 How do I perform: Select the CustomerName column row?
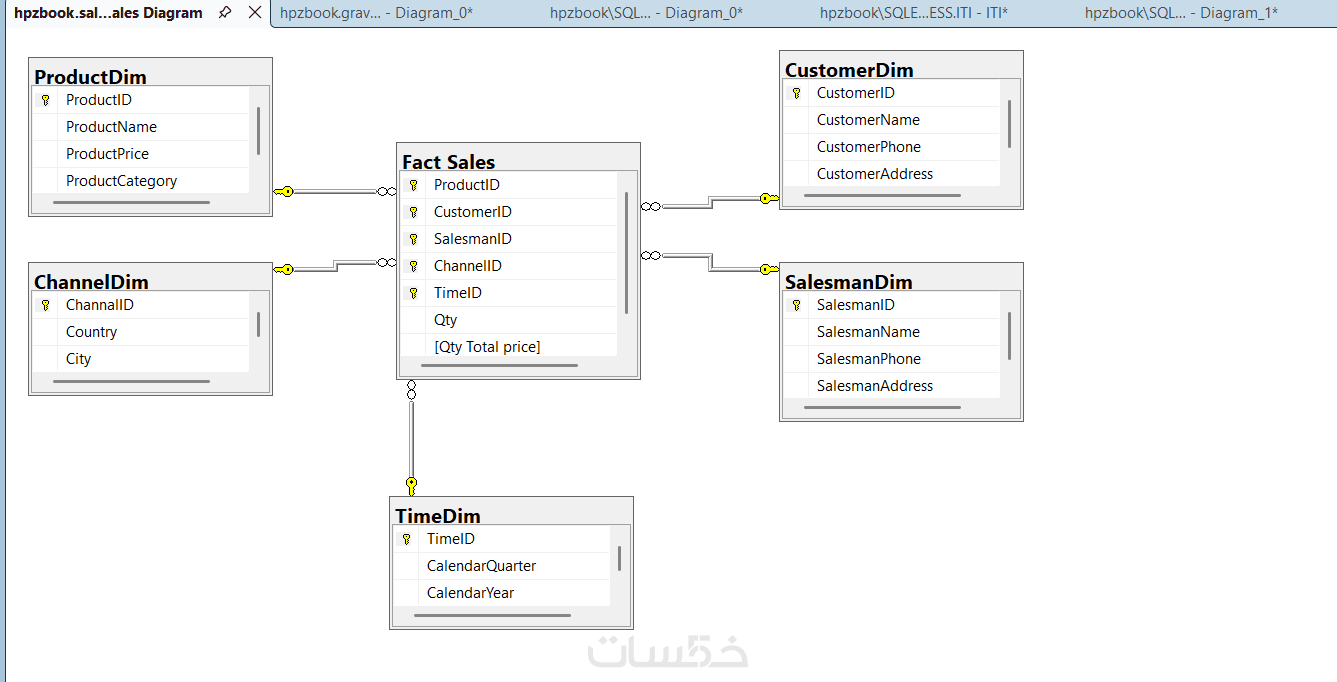[891, 120]
